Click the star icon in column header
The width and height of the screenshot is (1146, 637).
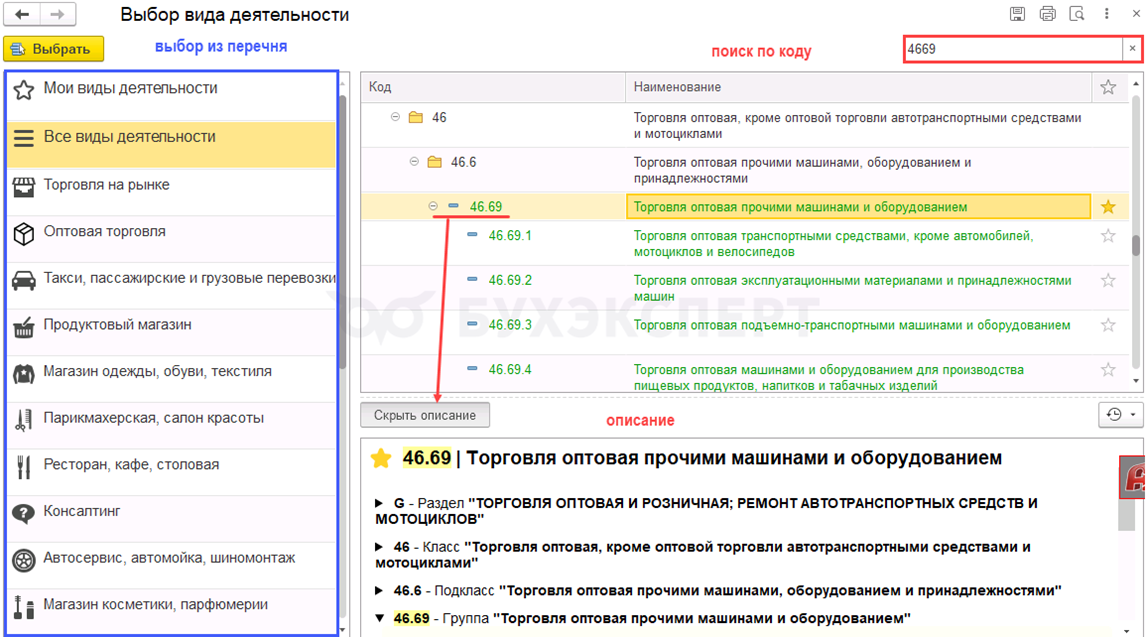[x=1108, y=88]
